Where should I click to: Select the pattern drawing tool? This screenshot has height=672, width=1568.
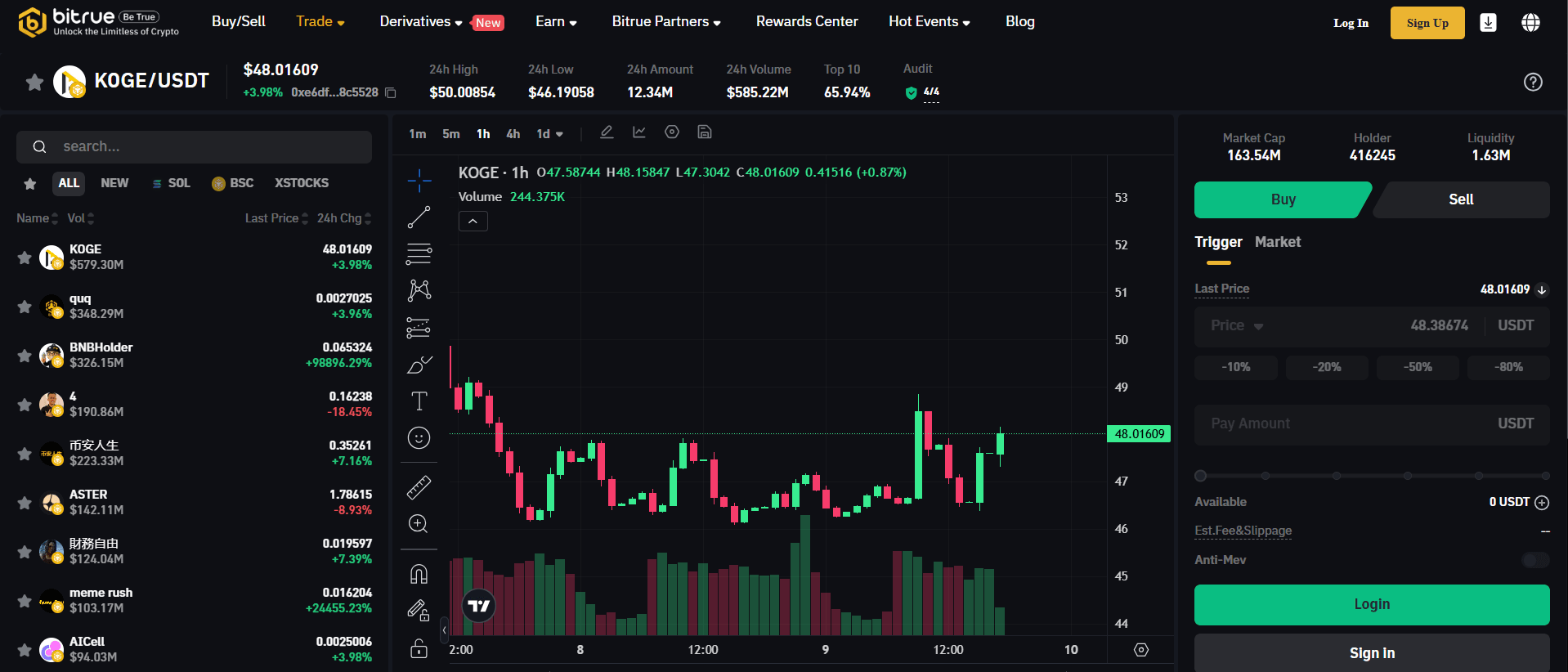(x=419, y=290)
